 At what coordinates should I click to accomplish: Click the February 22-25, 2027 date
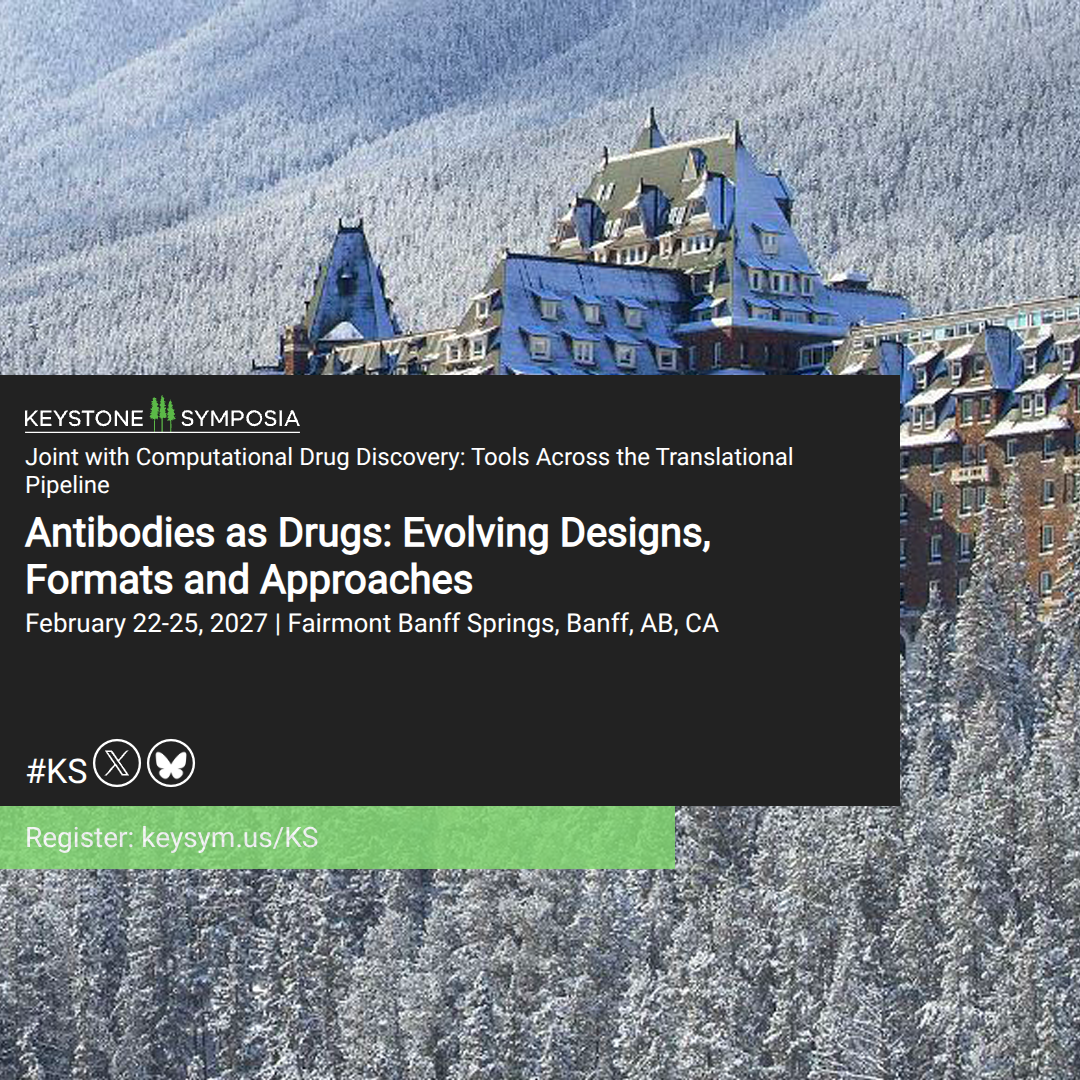click(146, 623)
